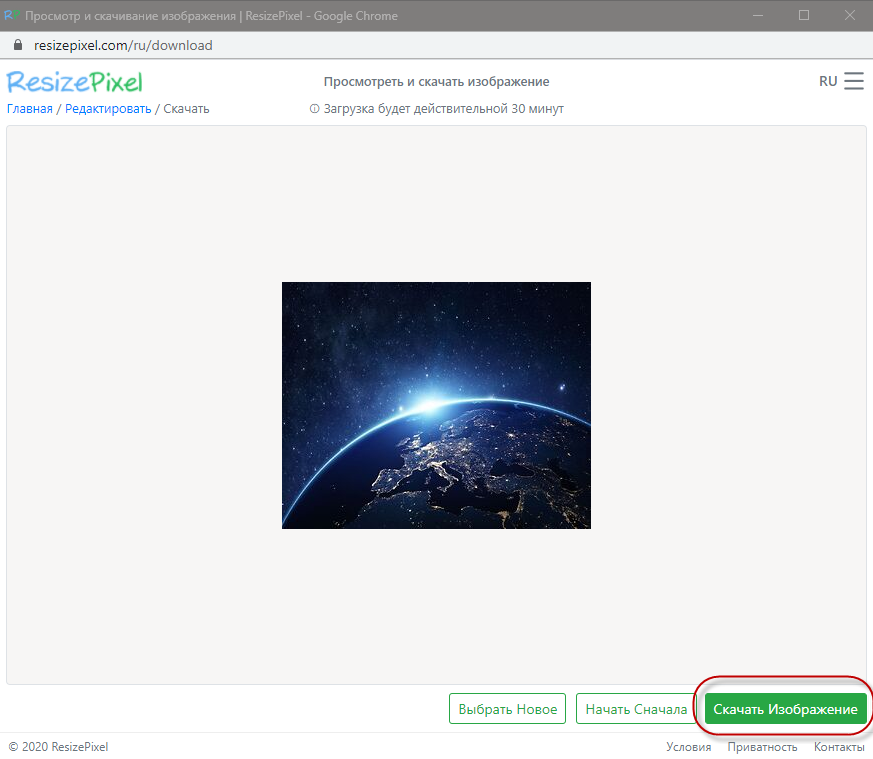Screen dimensions: 873x759
Task: Switch the RU language selector
Action: pos(828,81)
